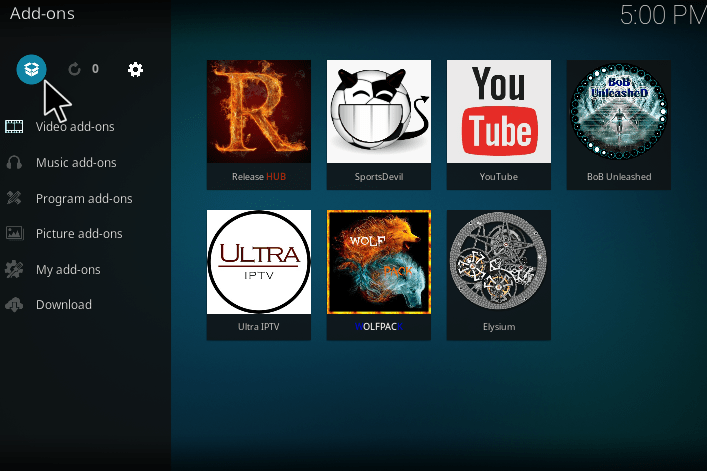Open add-on settings gear icon
Image resolution: width=707 pixels, height=471 pixels.
(x=135, y=69)
